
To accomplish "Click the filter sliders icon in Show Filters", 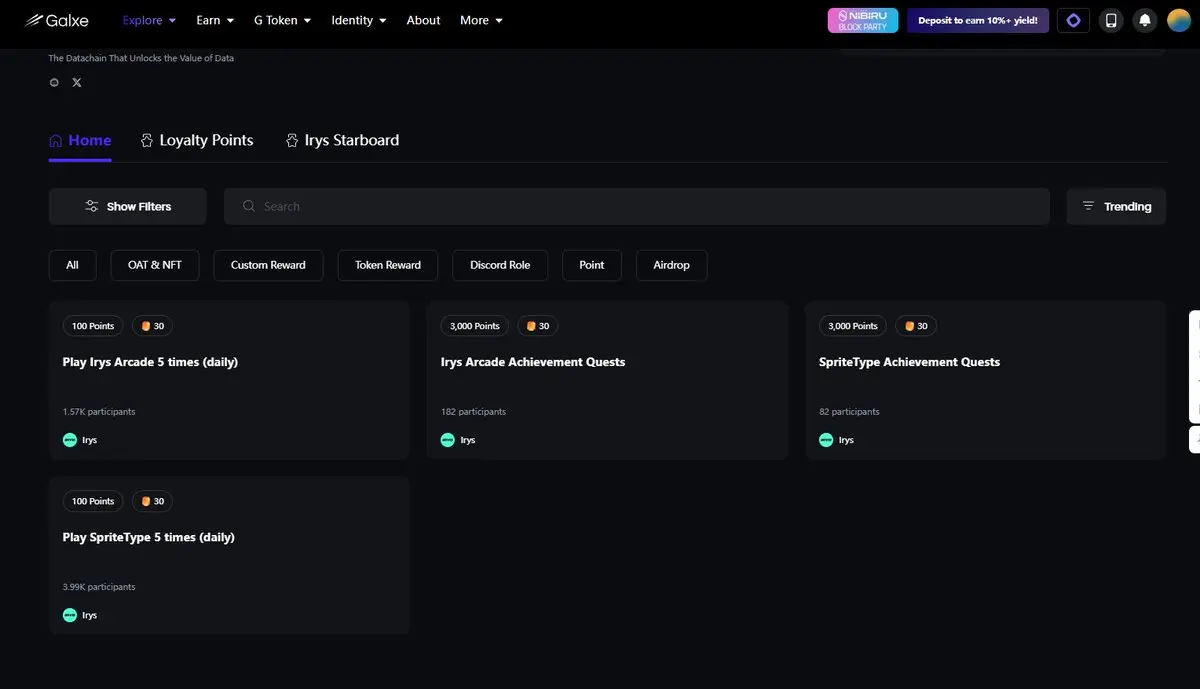I will (92, 206).
